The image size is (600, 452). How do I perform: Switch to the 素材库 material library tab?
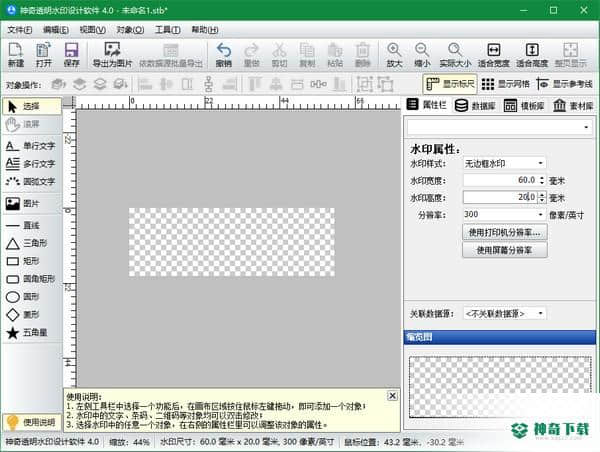point(573,105)
